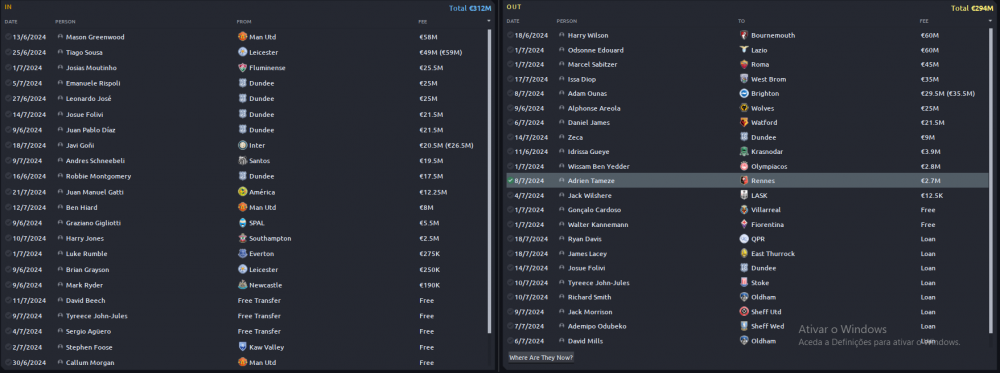Click the Fluminense club badge

242,68
